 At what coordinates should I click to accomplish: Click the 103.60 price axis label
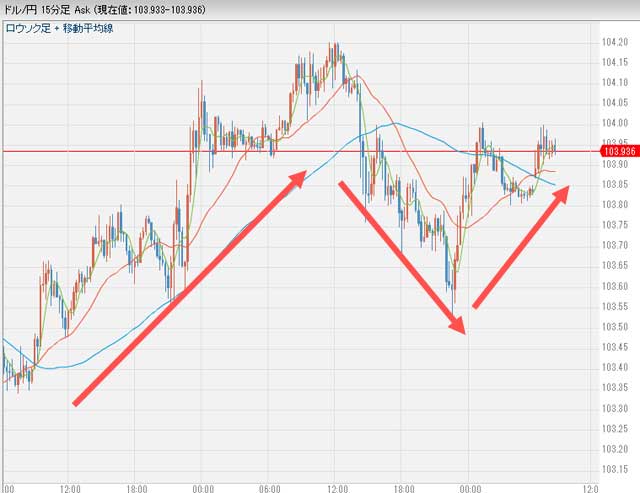coord(615,286)
